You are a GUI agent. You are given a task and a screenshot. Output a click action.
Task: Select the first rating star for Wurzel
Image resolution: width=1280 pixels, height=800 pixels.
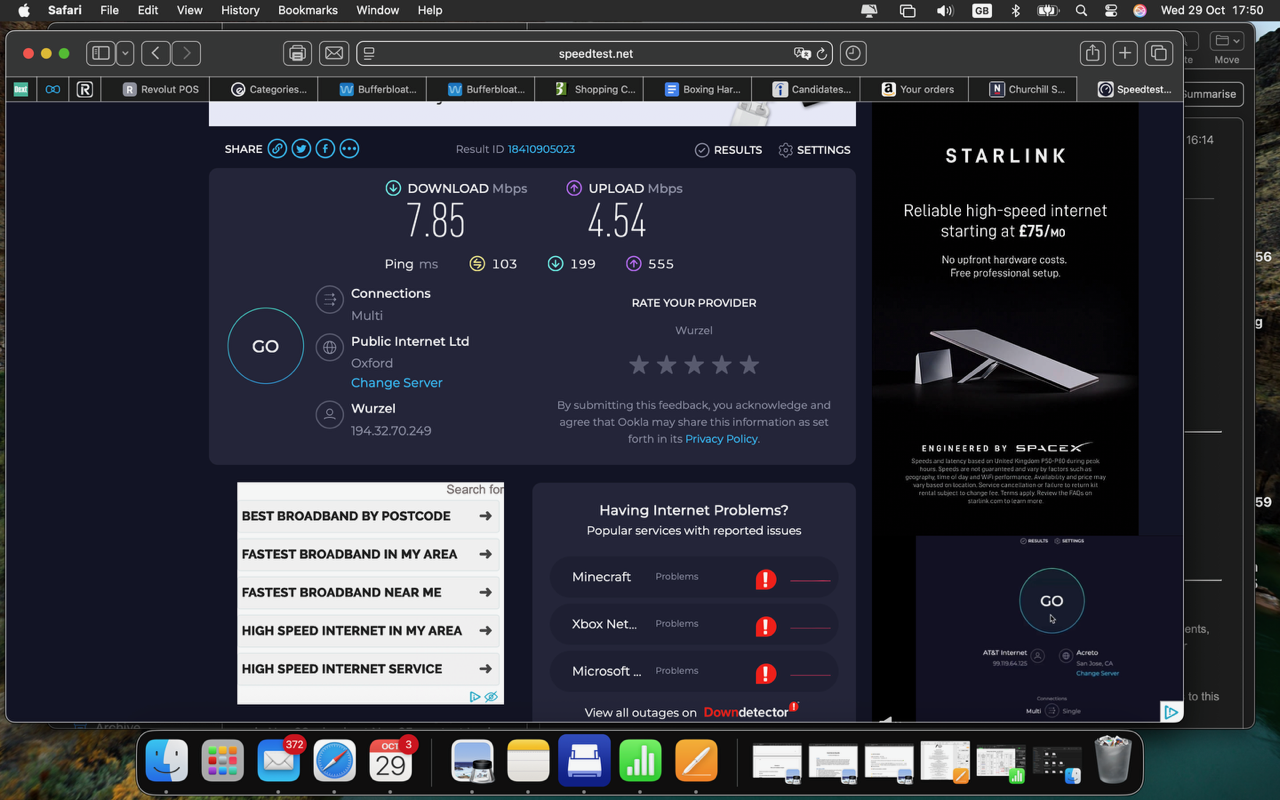(639, 365)
